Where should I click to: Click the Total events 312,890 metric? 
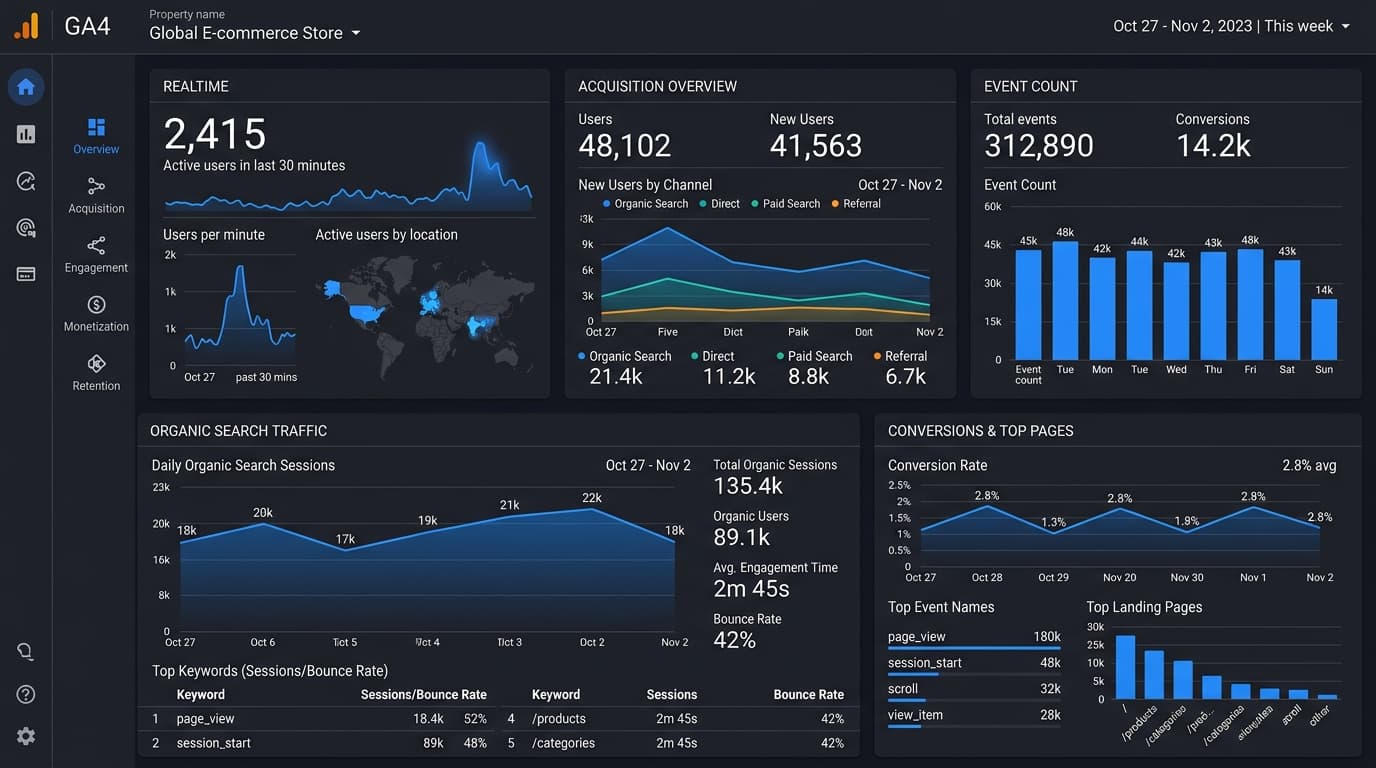click(1039, 136)
